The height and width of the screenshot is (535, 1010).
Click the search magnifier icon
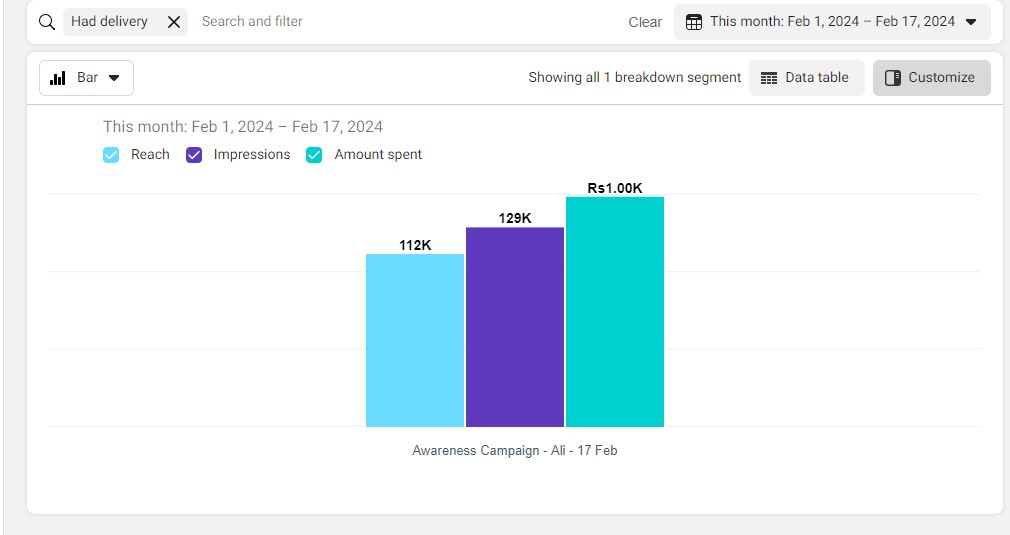47,22
